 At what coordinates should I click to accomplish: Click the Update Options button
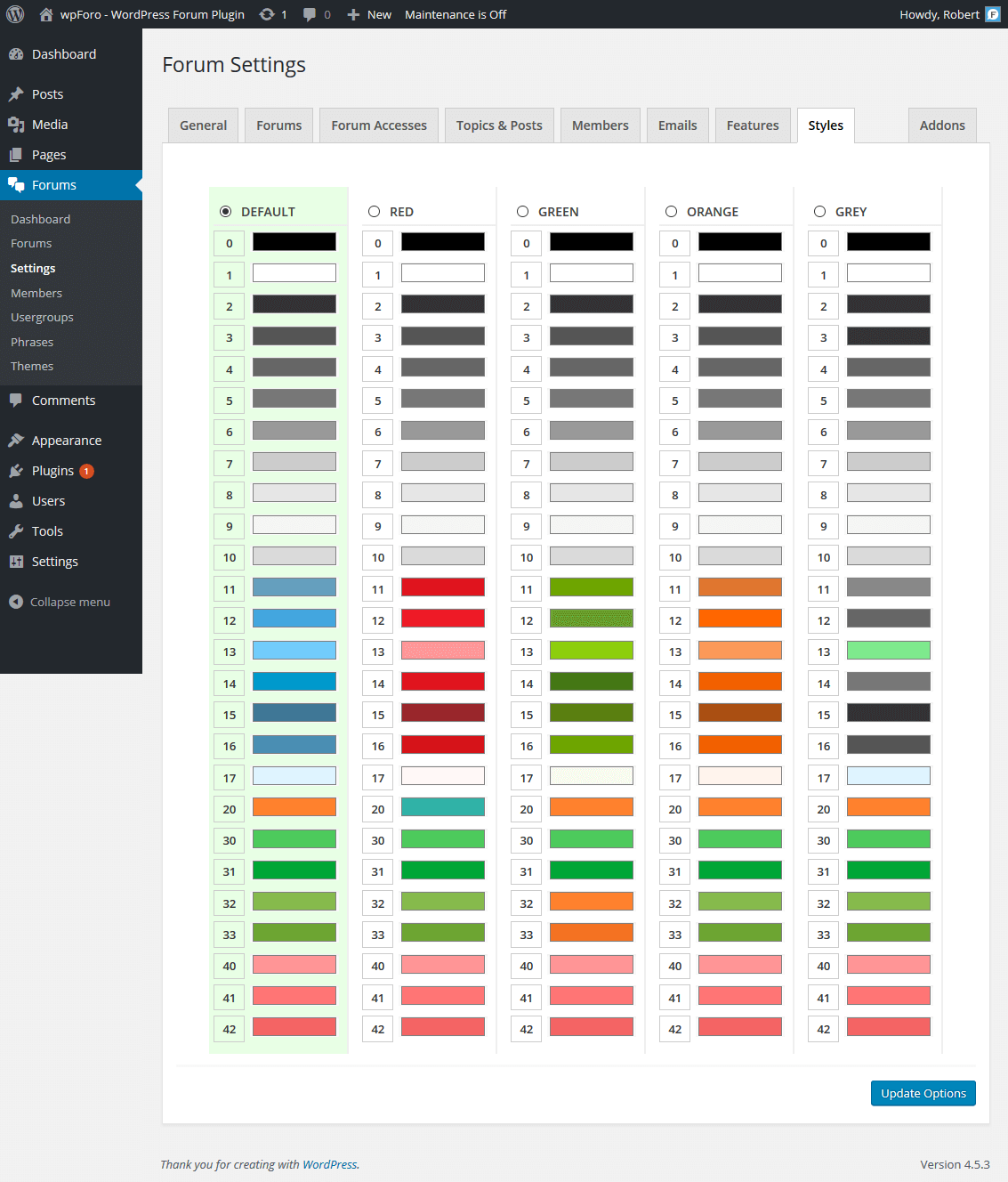coord(923,1093)
